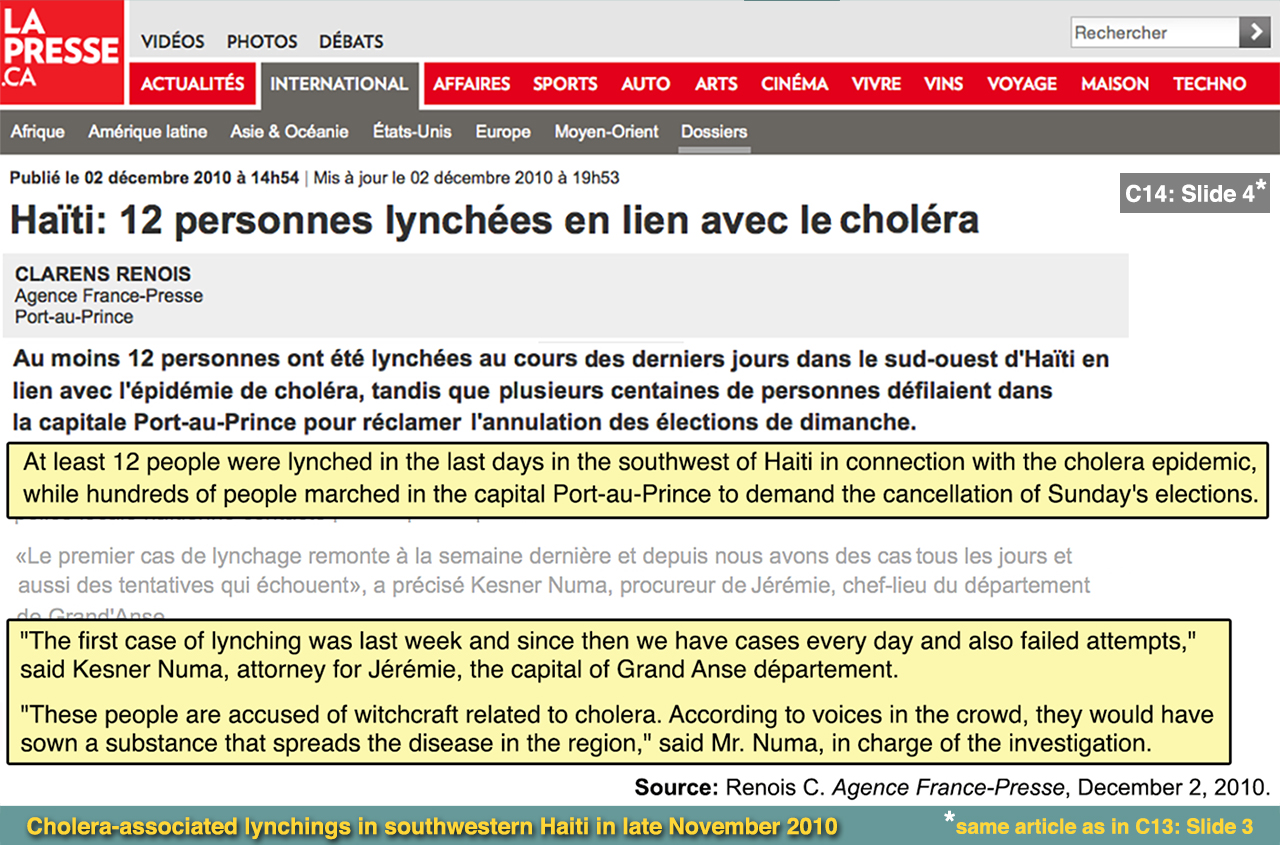1280x845 pixels.
Task: Open the Moyen-Orient subsection
Action: [606, 132]
